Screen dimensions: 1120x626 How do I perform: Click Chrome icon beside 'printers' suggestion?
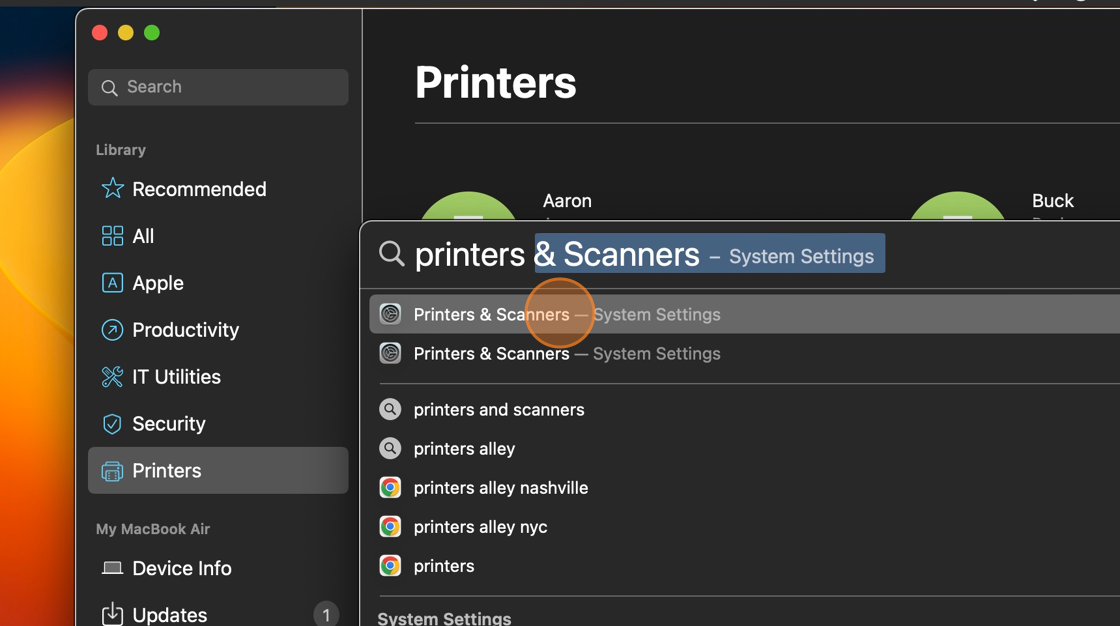[390, 566]
